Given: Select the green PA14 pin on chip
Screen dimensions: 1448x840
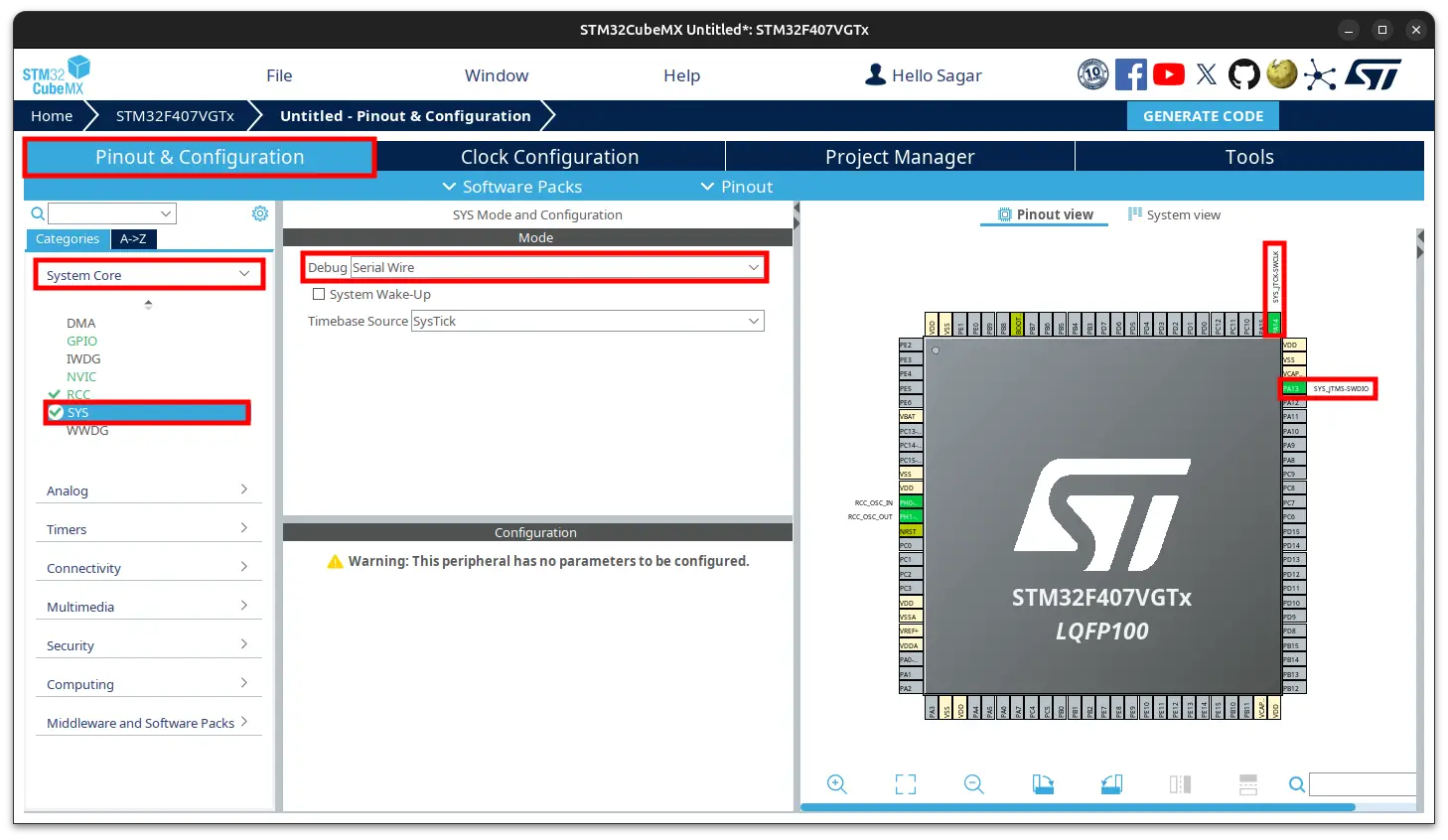Looking at the screenshot, I should 1274,324.
